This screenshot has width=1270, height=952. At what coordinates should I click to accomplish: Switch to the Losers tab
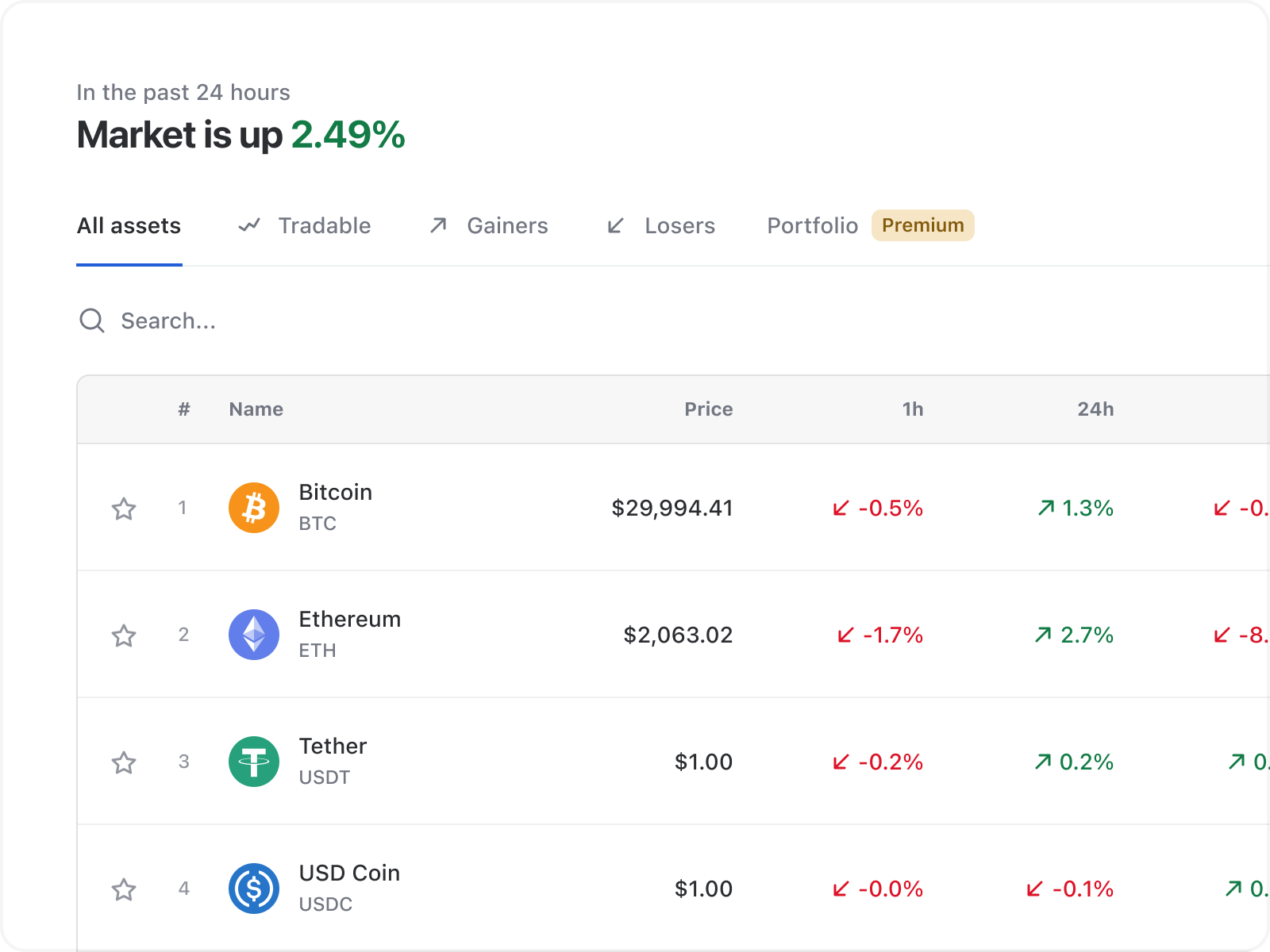pos(679,225)
